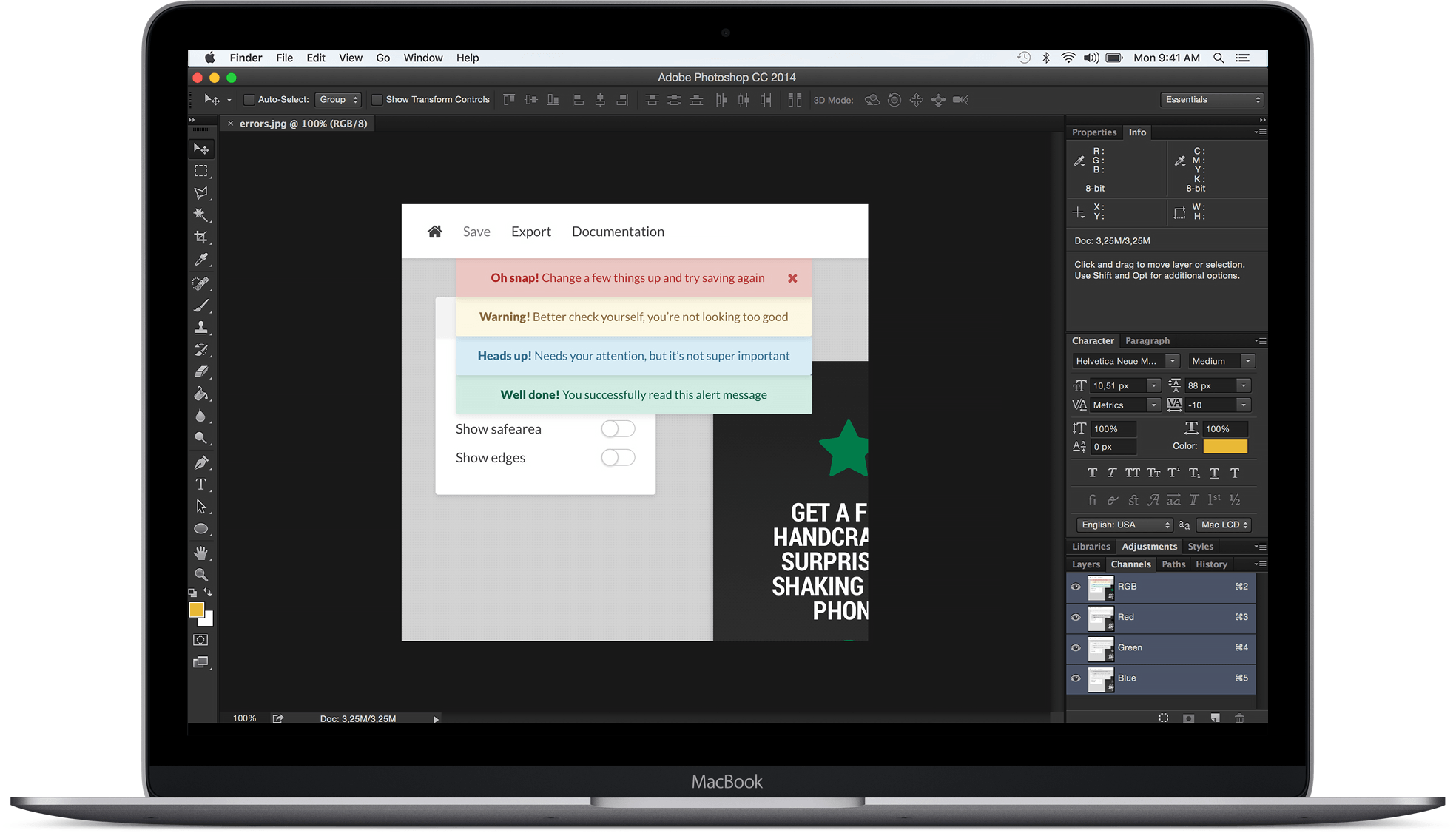Select the Path Selection tool
Viewport: 1456px width, 833px height.
201,507
